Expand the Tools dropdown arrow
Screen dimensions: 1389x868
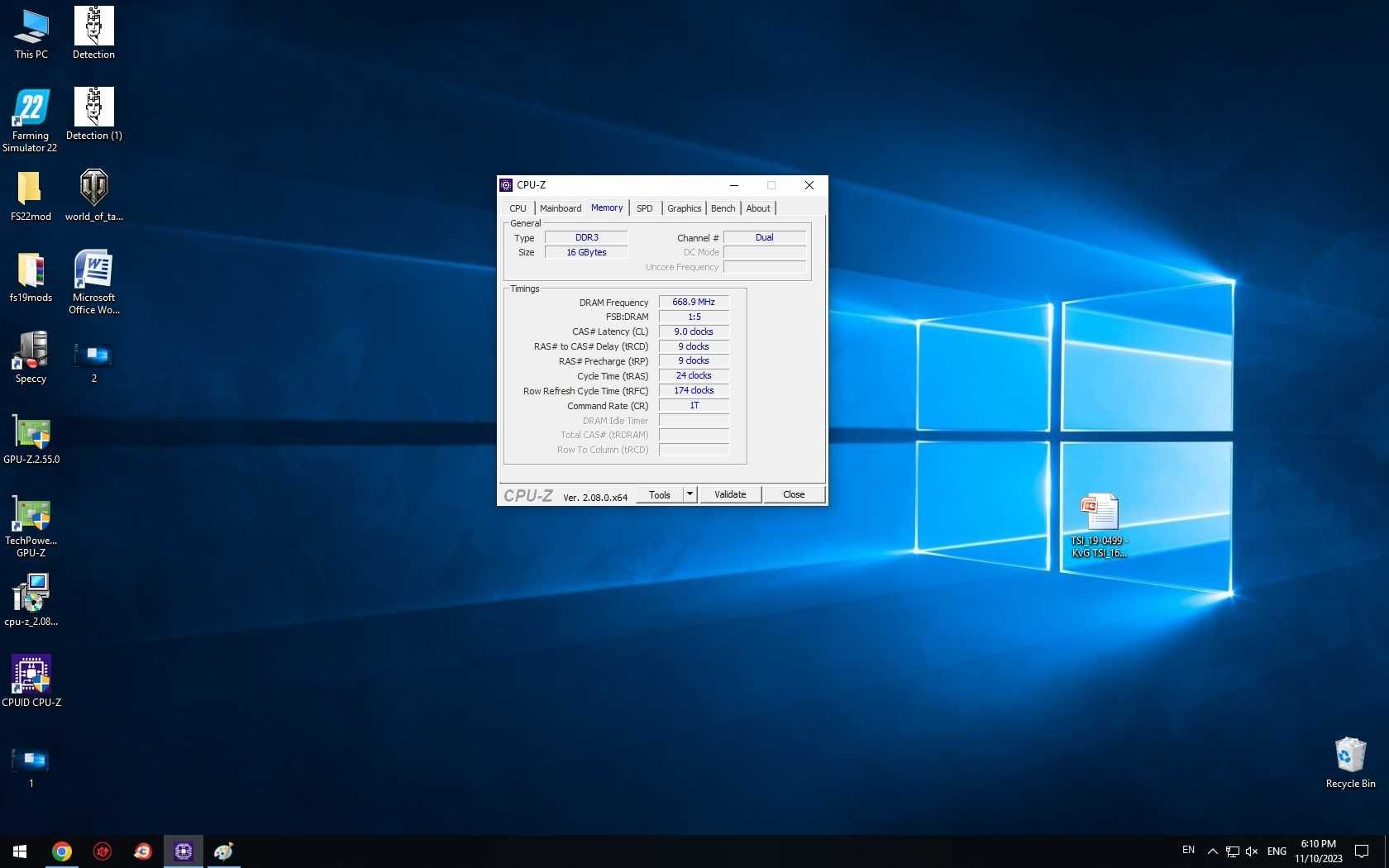(690, 494)
